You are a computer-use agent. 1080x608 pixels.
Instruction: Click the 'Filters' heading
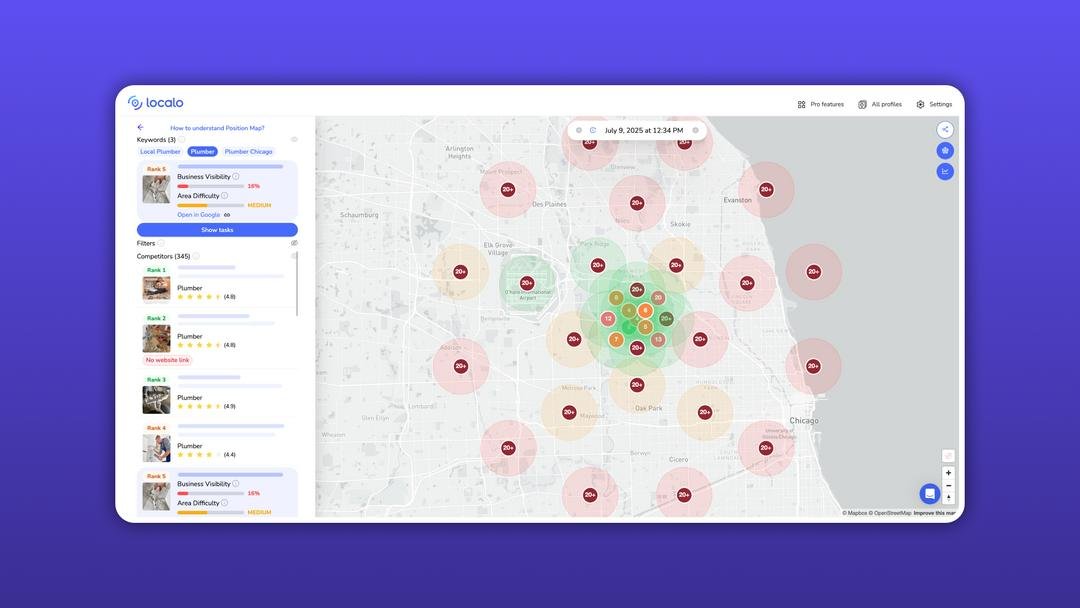tap(145, 243)
